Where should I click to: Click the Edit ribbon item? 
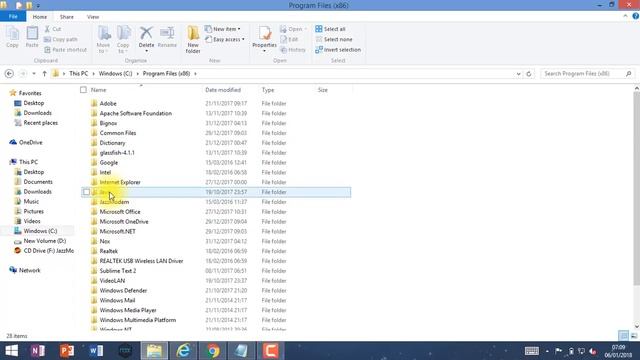(289, 40)
